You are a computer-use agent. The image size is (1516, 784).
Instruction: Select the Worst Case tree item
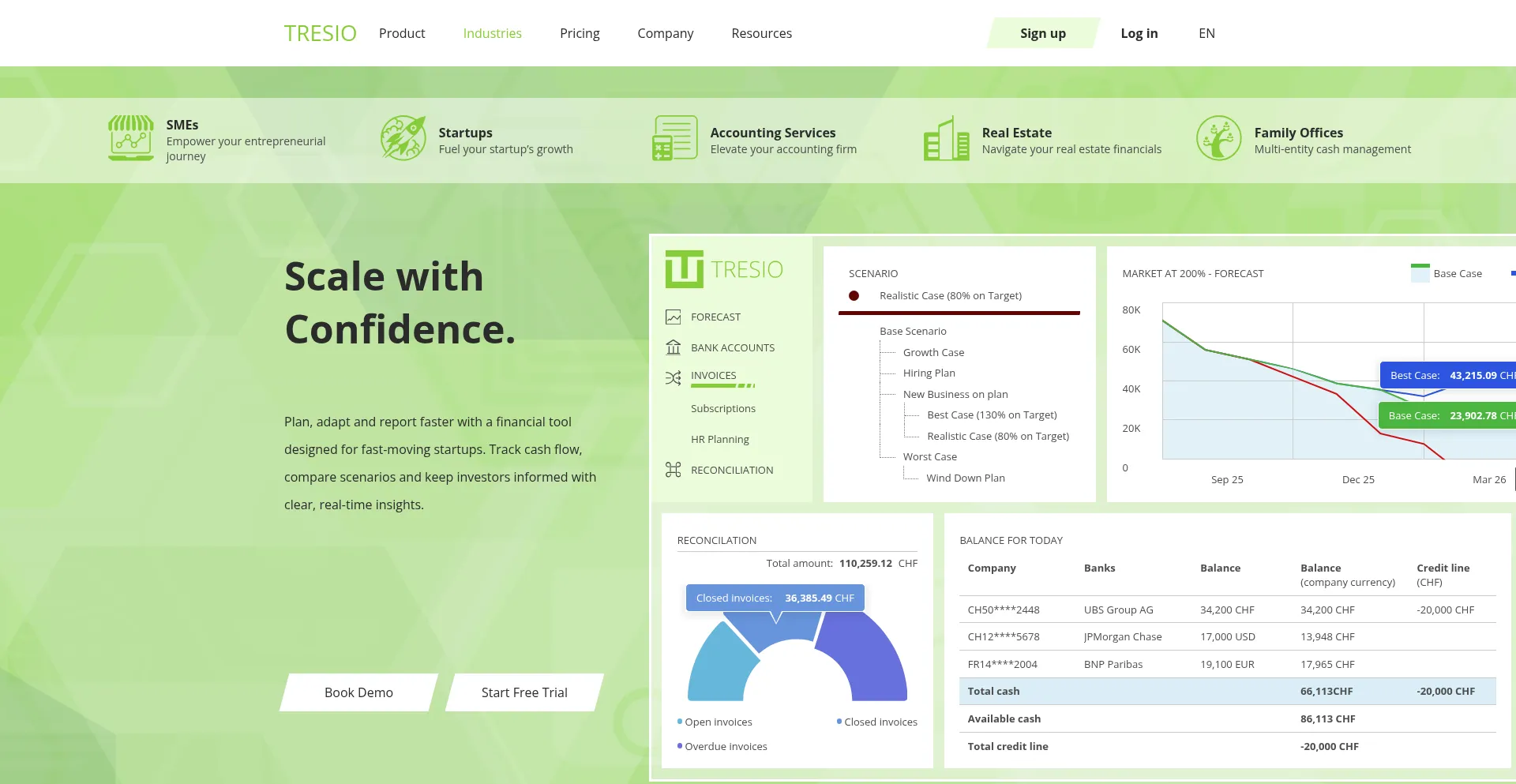(x=930, y=457)
